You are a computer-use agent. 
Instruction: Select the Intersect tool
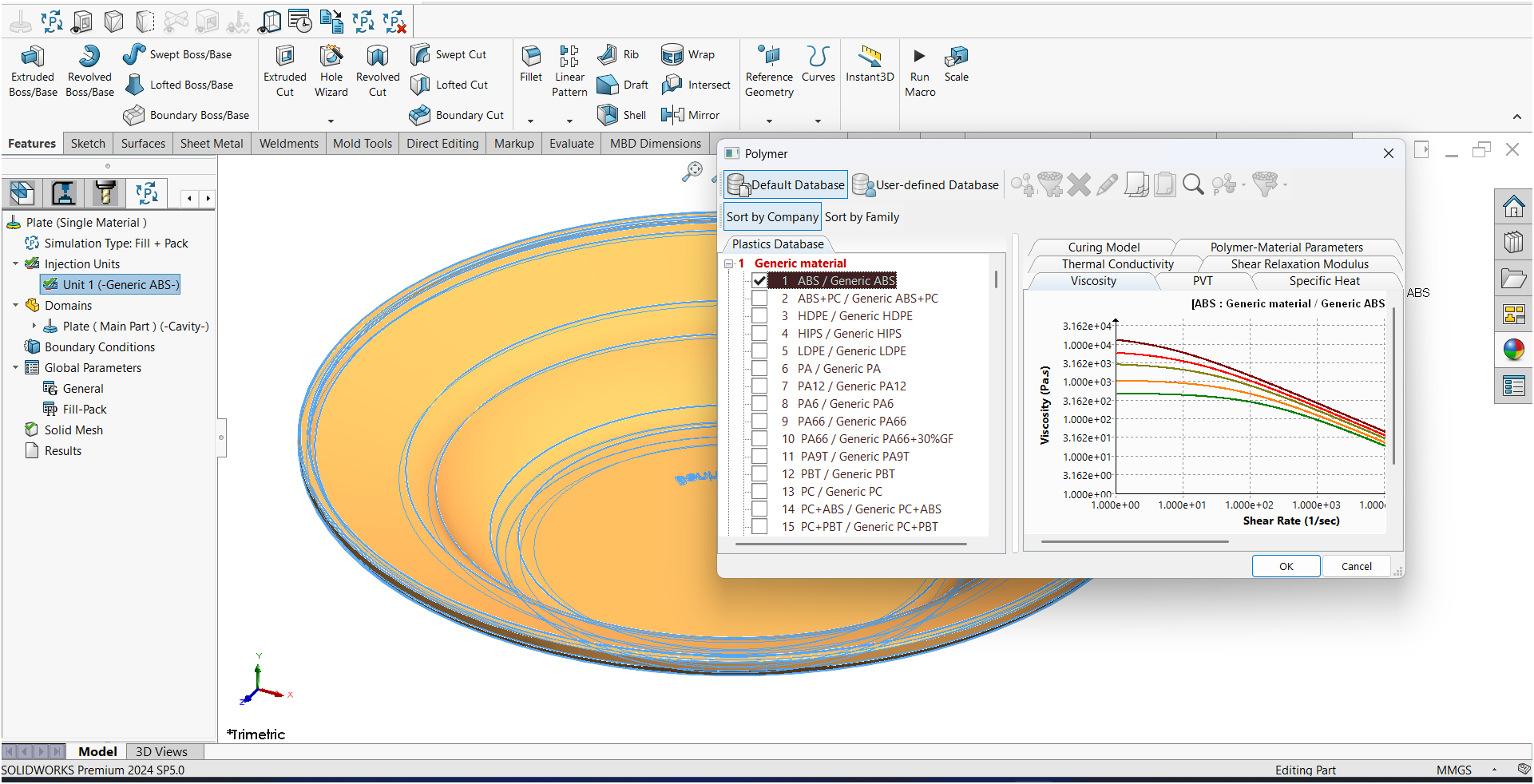tap(696, 85)
